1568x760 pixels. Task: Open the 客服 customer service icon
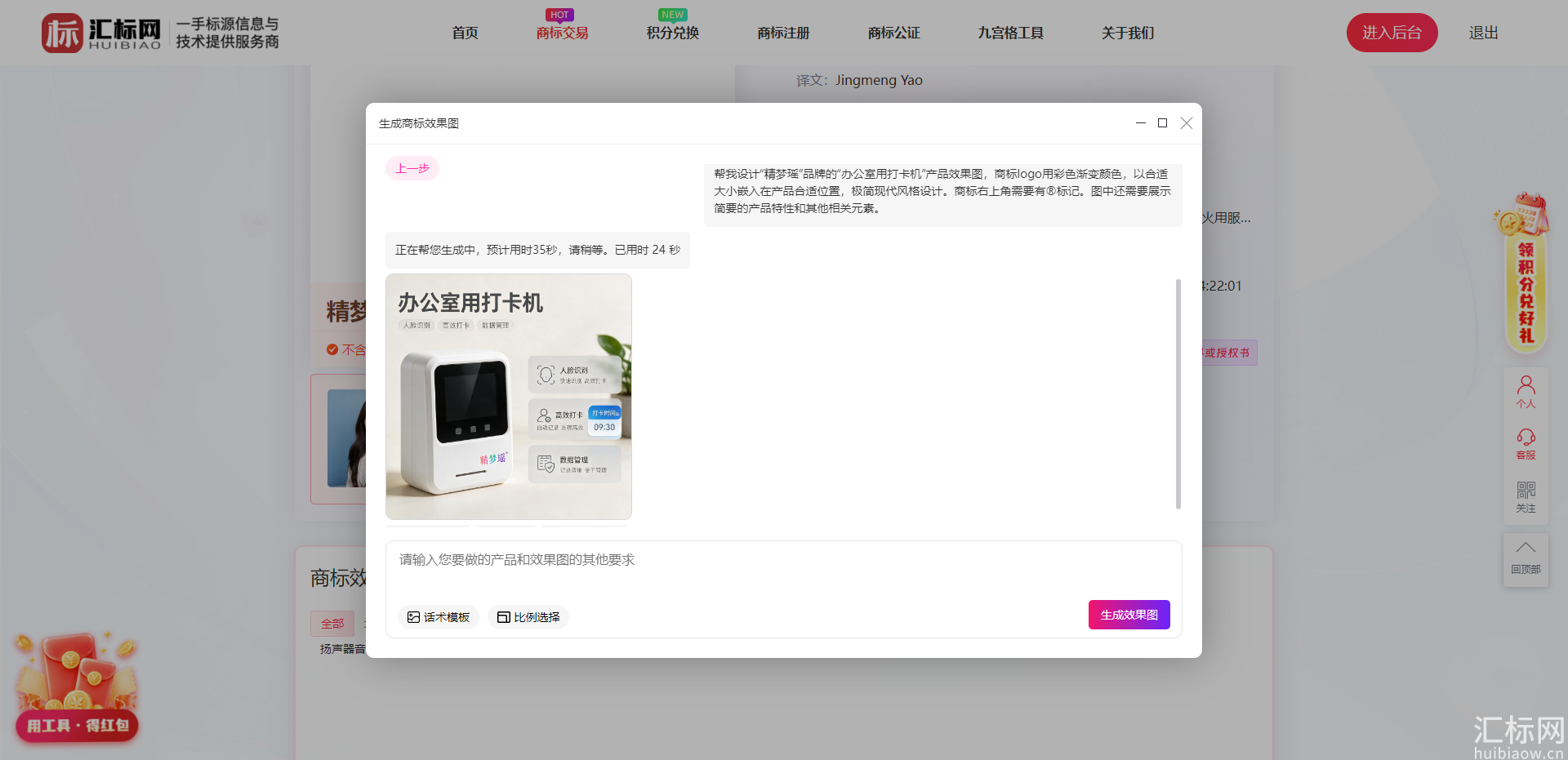(1526, 445)
